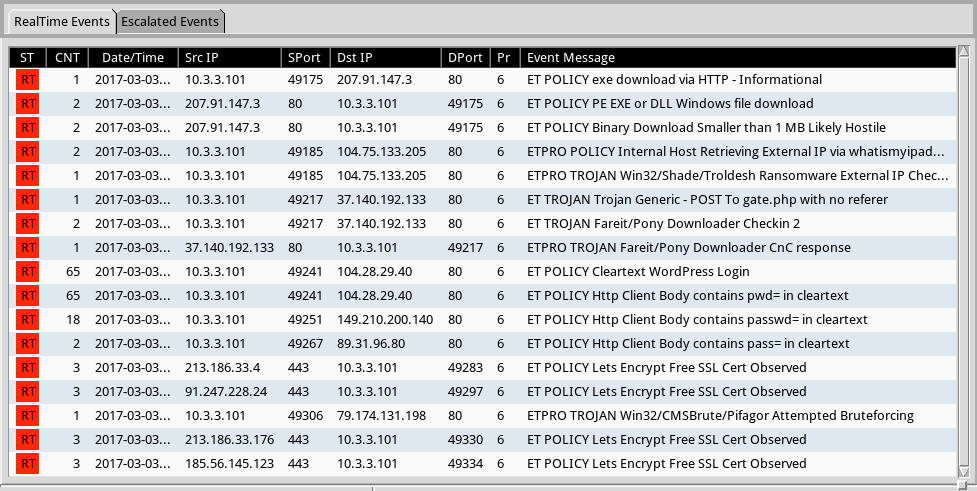Screen dimensions: 977x491
Task: Click RT badge of Troldesh Ransomware External IP event
Action: click(x=28, y=176)
